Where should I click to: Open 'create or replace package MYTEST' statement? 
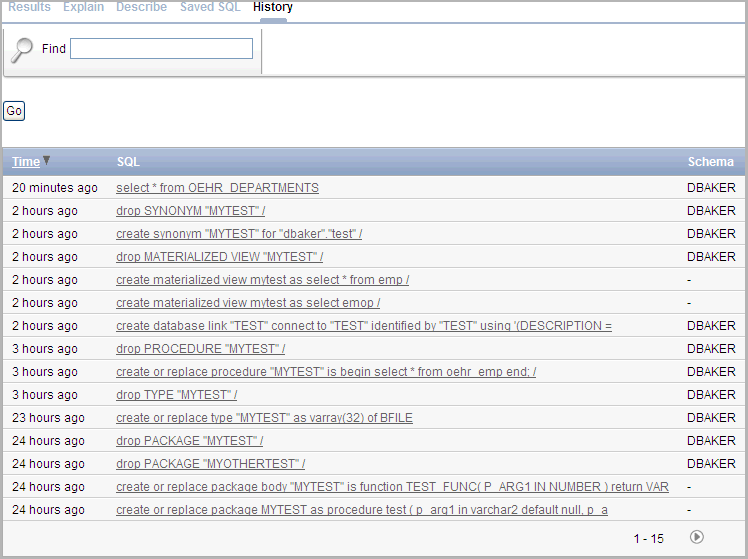(x=362, y=510)
